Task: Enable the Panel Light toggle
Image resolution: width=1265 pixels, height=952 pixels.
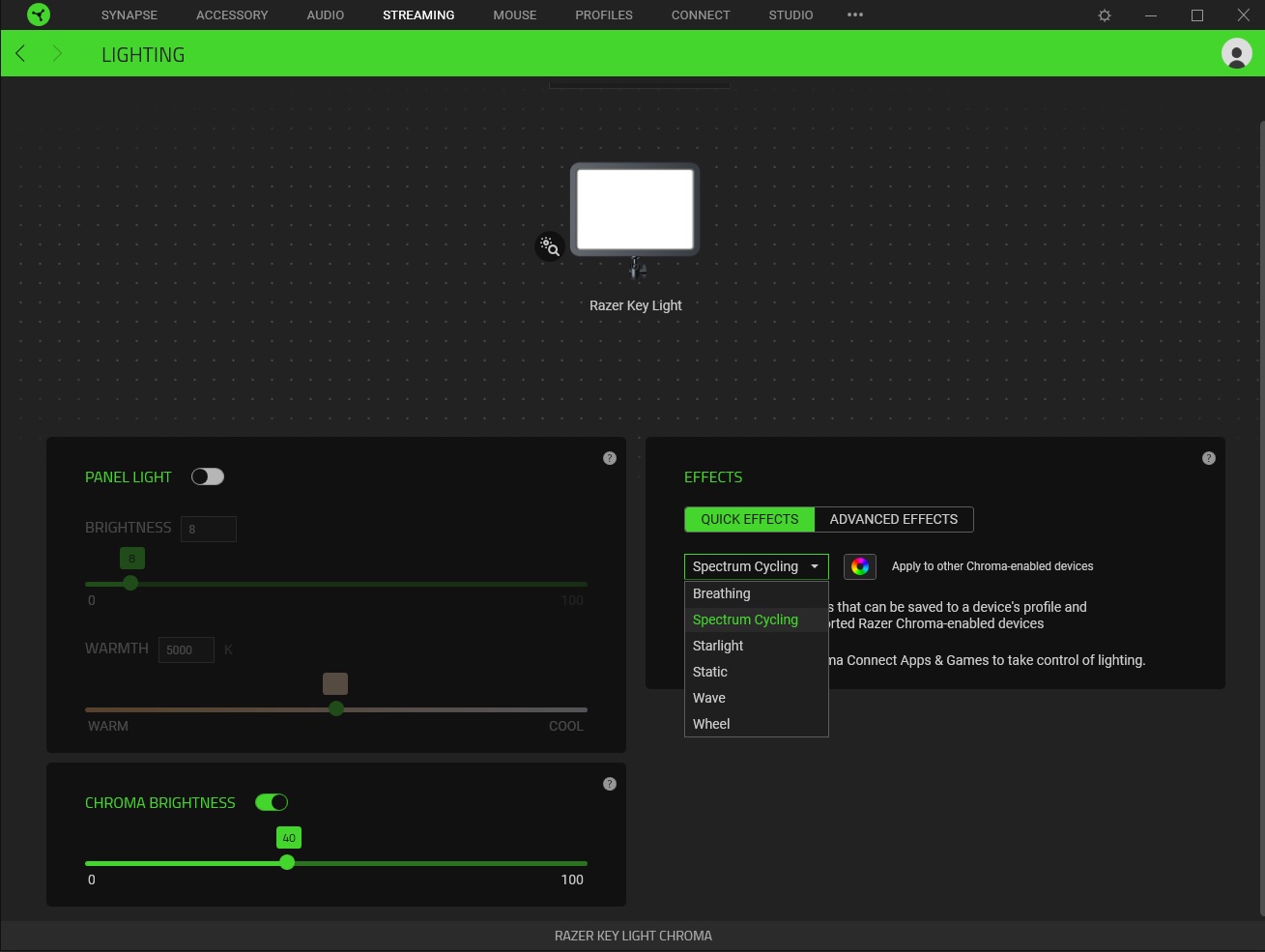Action: coord(208,476)
